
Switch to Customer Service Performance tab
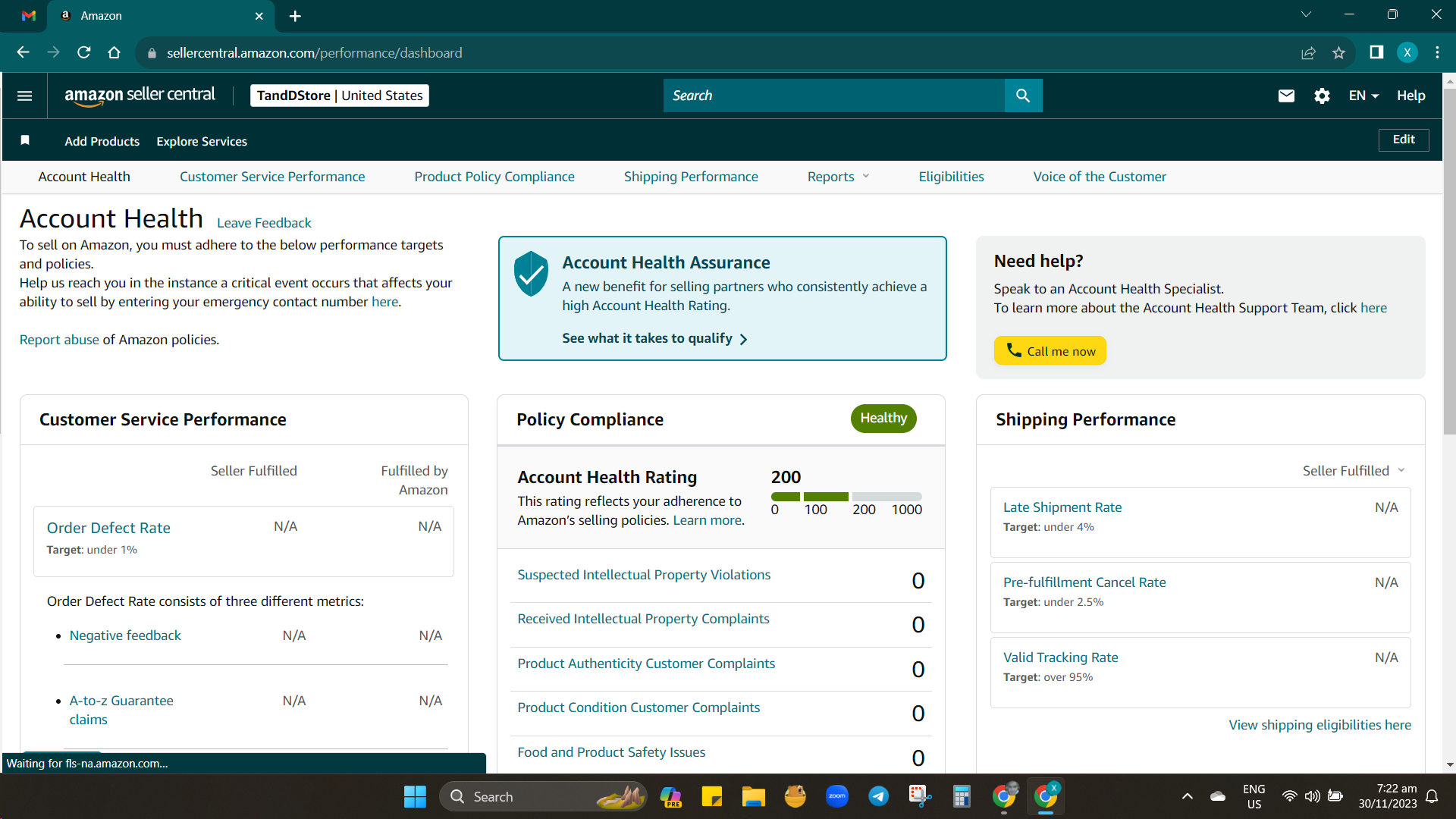point(272,177)
